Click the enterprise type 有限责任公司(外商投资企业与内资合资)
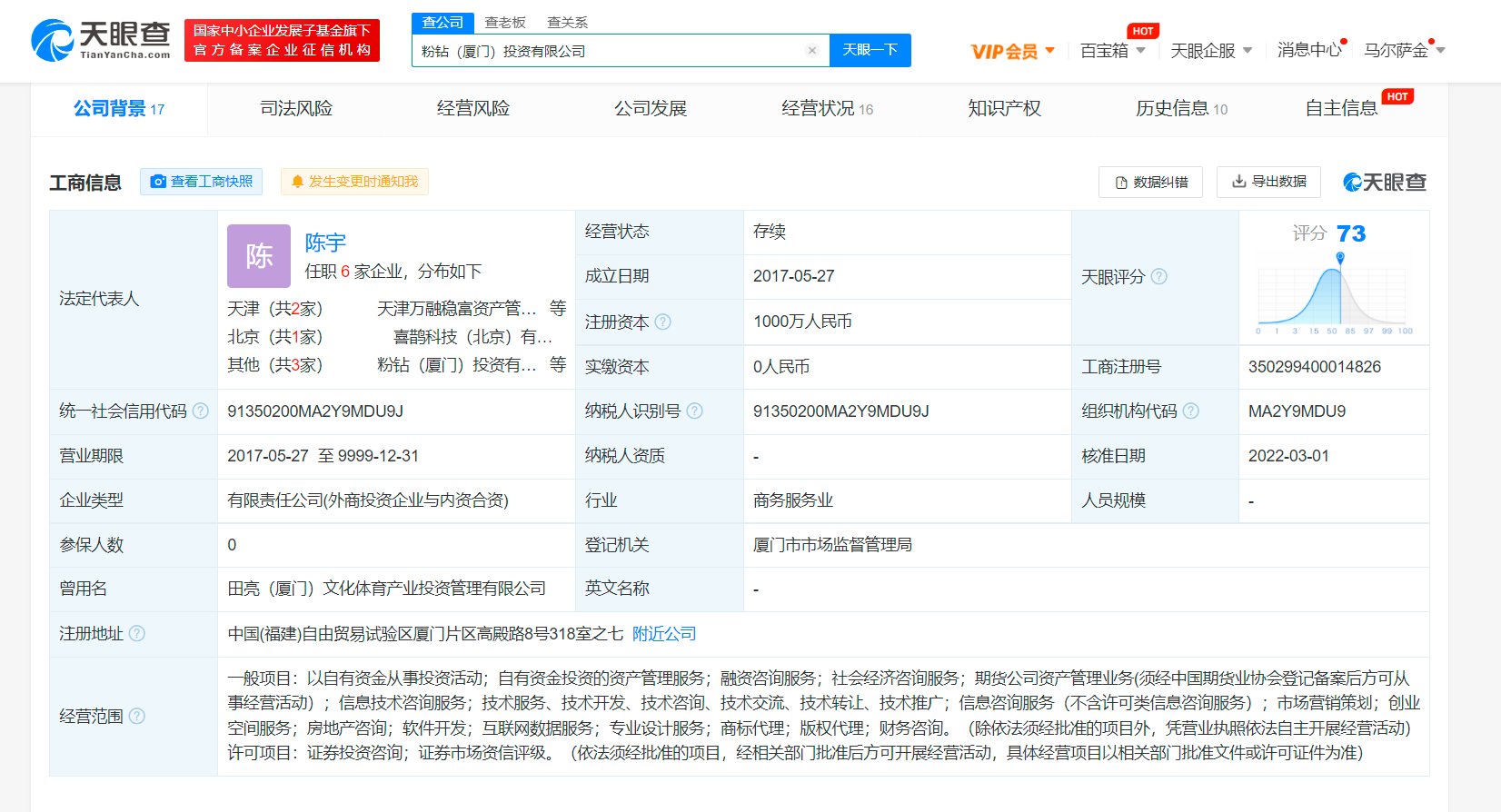 tap(368, 500)
